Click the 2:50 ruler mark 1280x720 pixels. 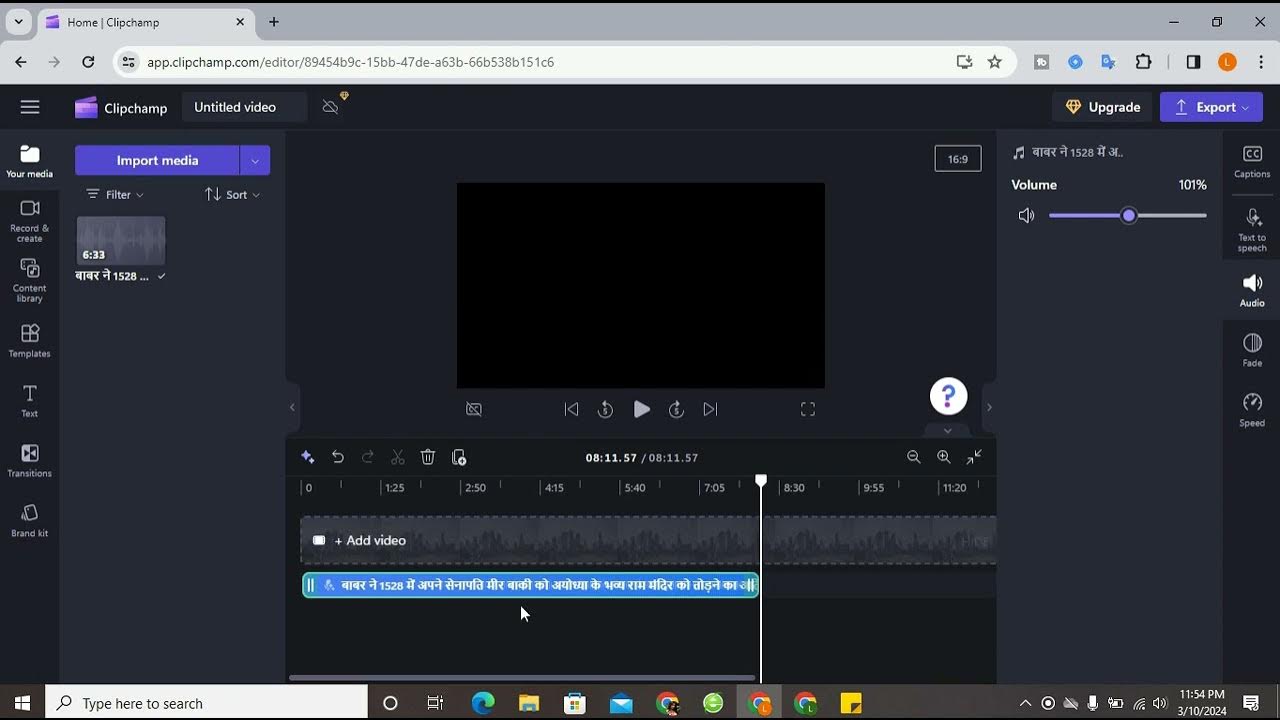point(473,487)
